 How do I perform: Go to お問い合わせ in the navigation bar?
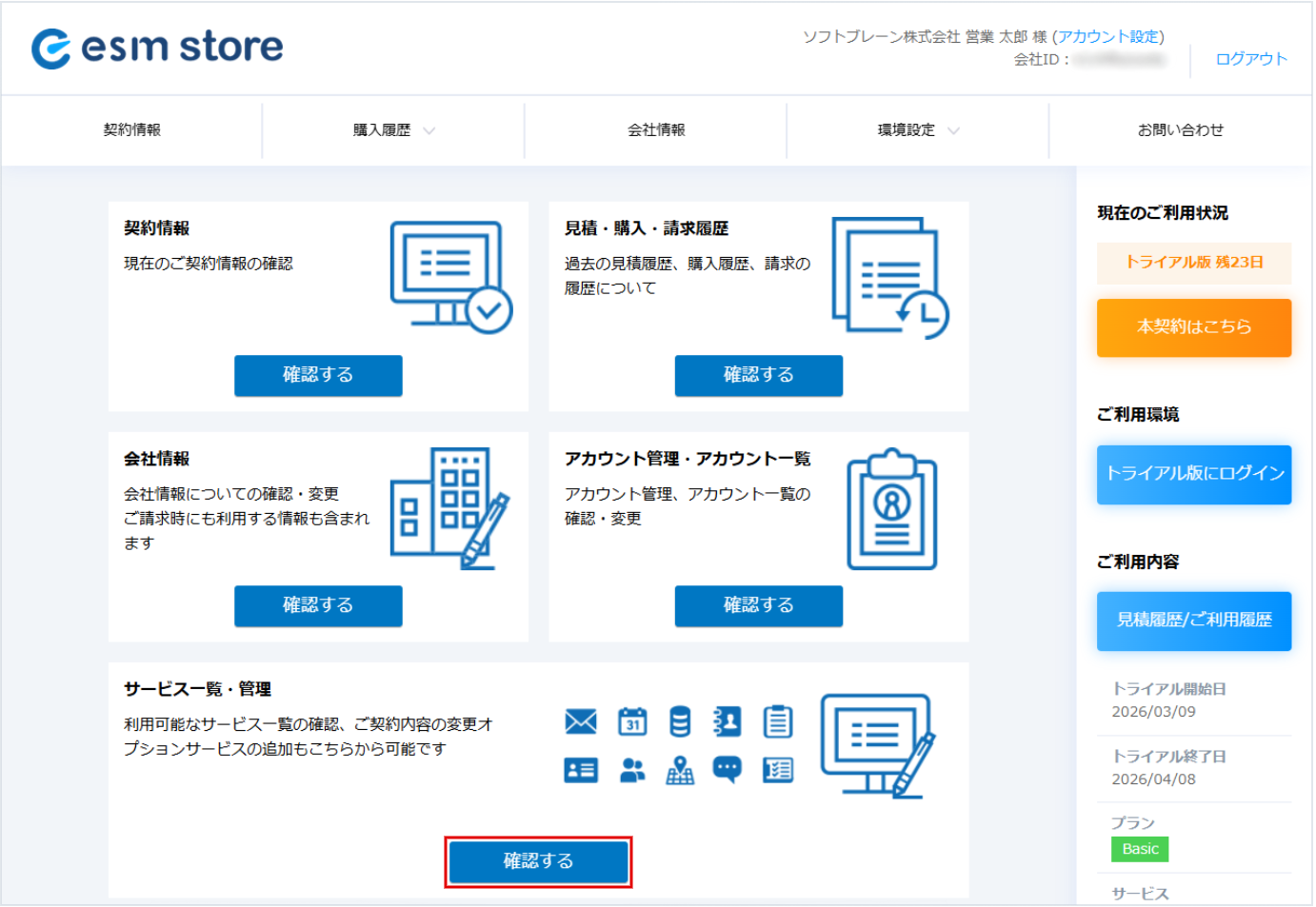[x=1180, y=130]
